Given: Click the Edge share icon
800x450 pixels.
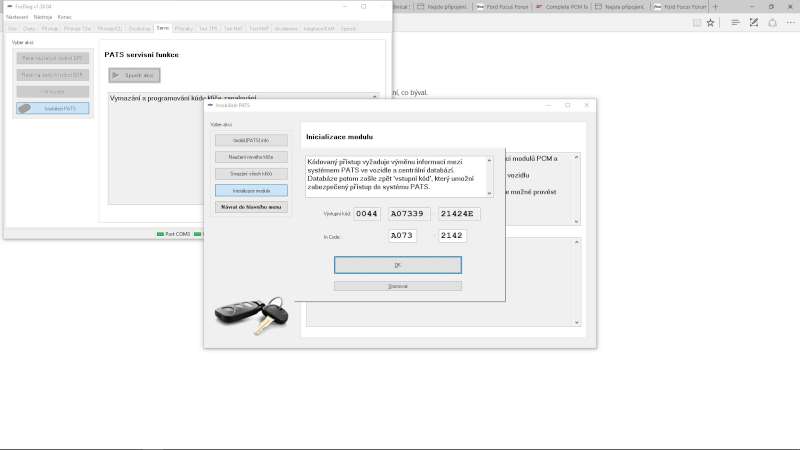Looking at the screenshot, I should tap(771, 22).
